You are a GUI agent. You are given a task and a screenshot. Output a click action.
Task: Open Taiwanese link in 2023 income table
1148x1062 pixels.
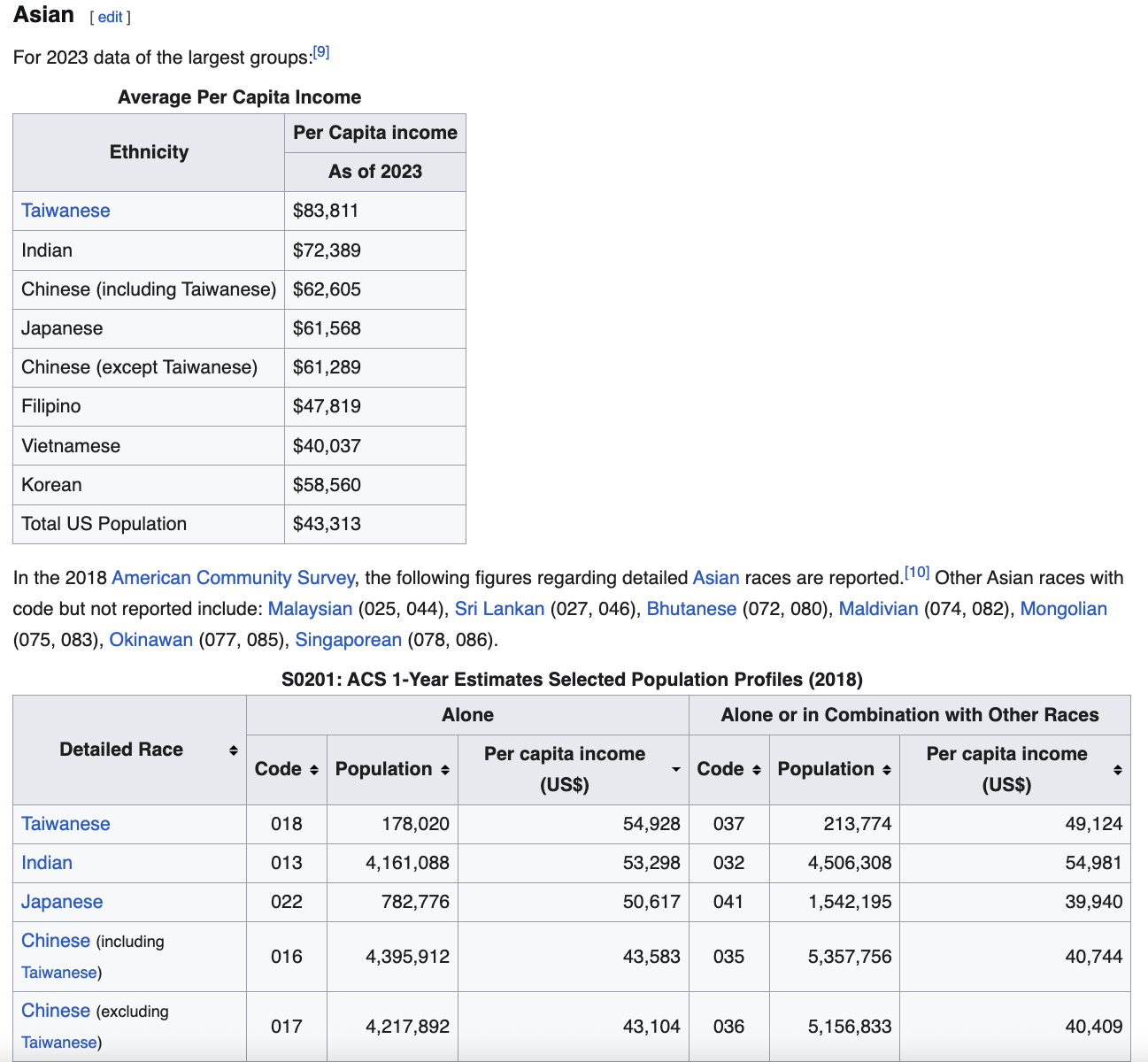65,211
